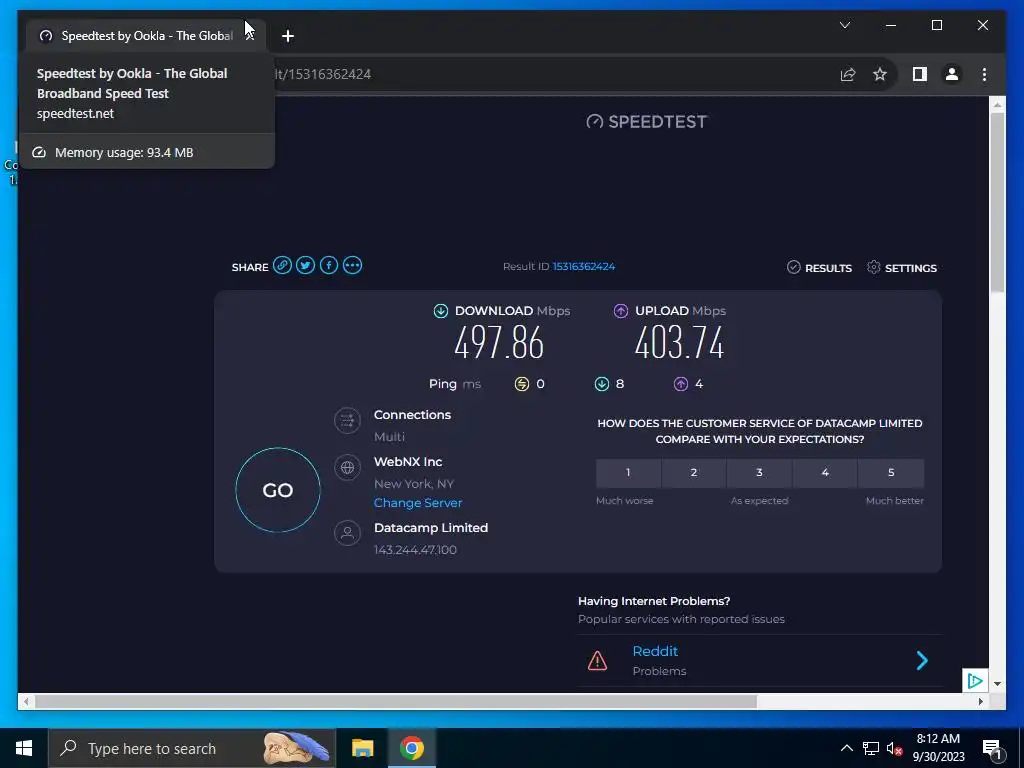Click the download latency icon
Screen dimensions: 1024x768
click(x=602, y=384)
